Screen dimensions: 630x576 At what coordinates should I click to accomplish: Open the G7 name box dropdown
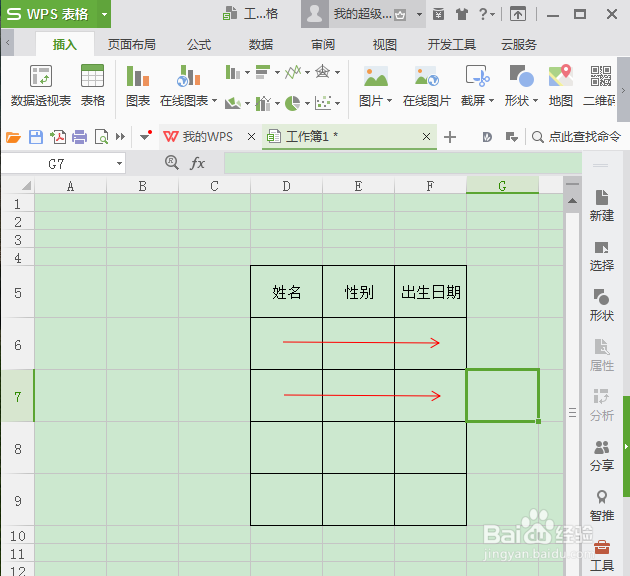[119, 163]
